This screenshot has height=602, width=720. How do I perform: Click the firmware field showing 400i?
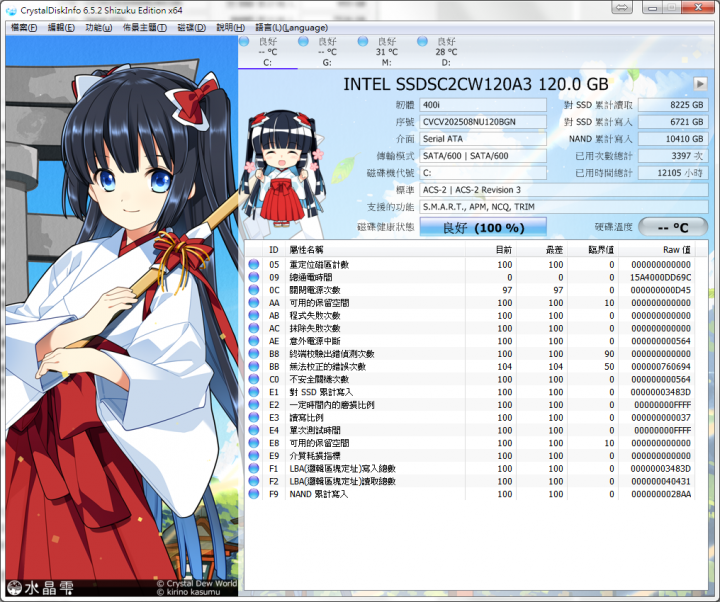pyautogui.click(x=483, y=105)
